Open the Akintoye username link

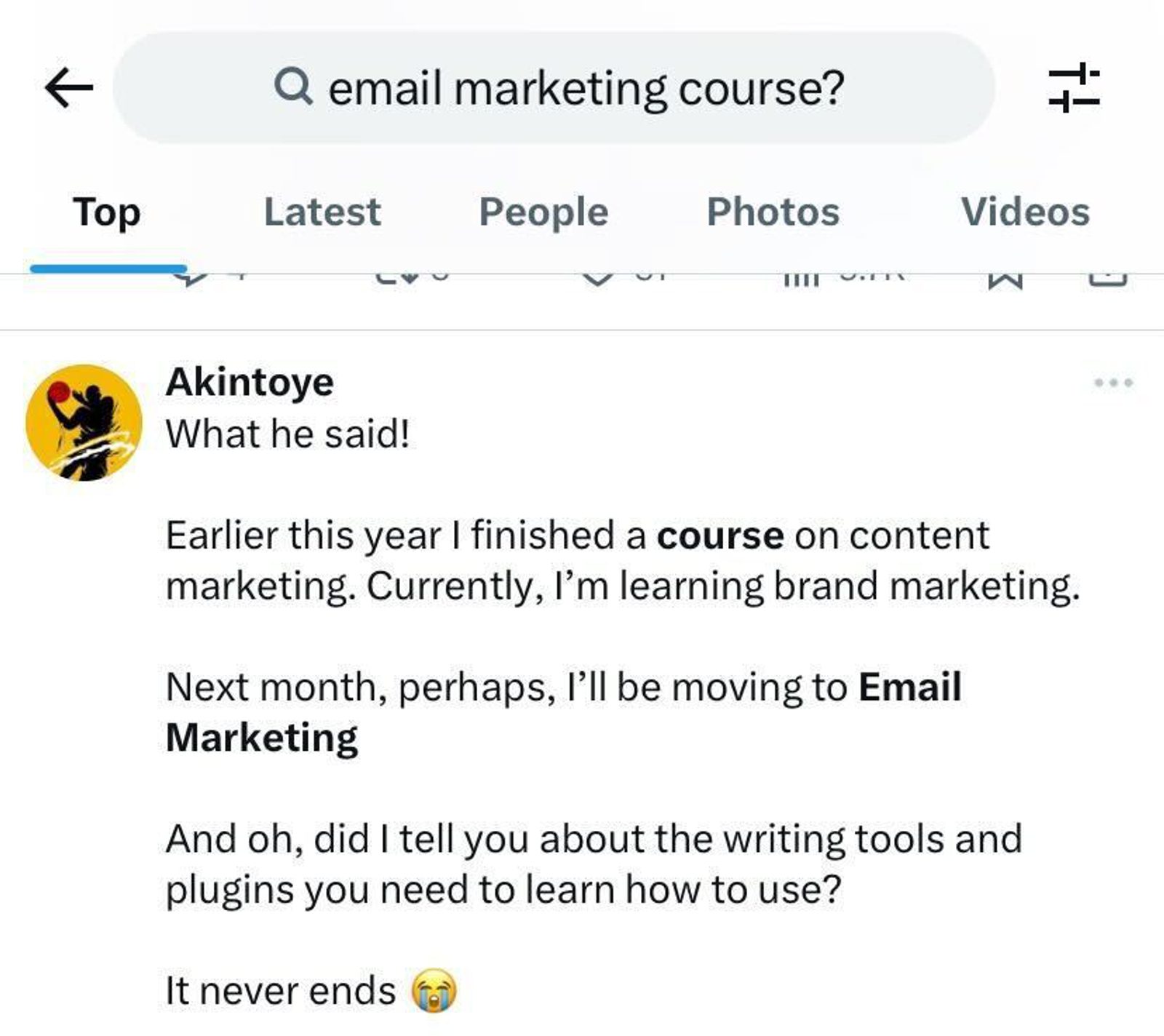pos(250,382)
